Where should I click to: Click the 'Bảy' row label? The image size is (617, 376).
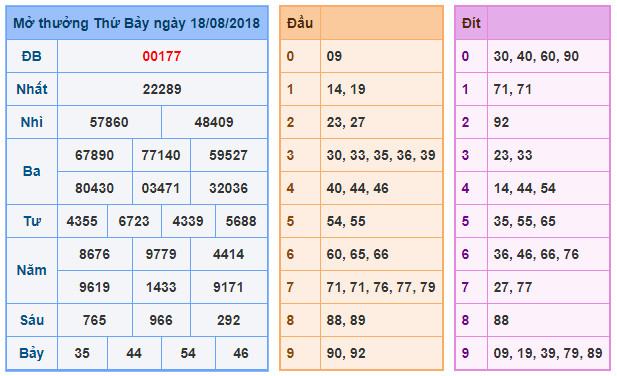pos(31,354)
